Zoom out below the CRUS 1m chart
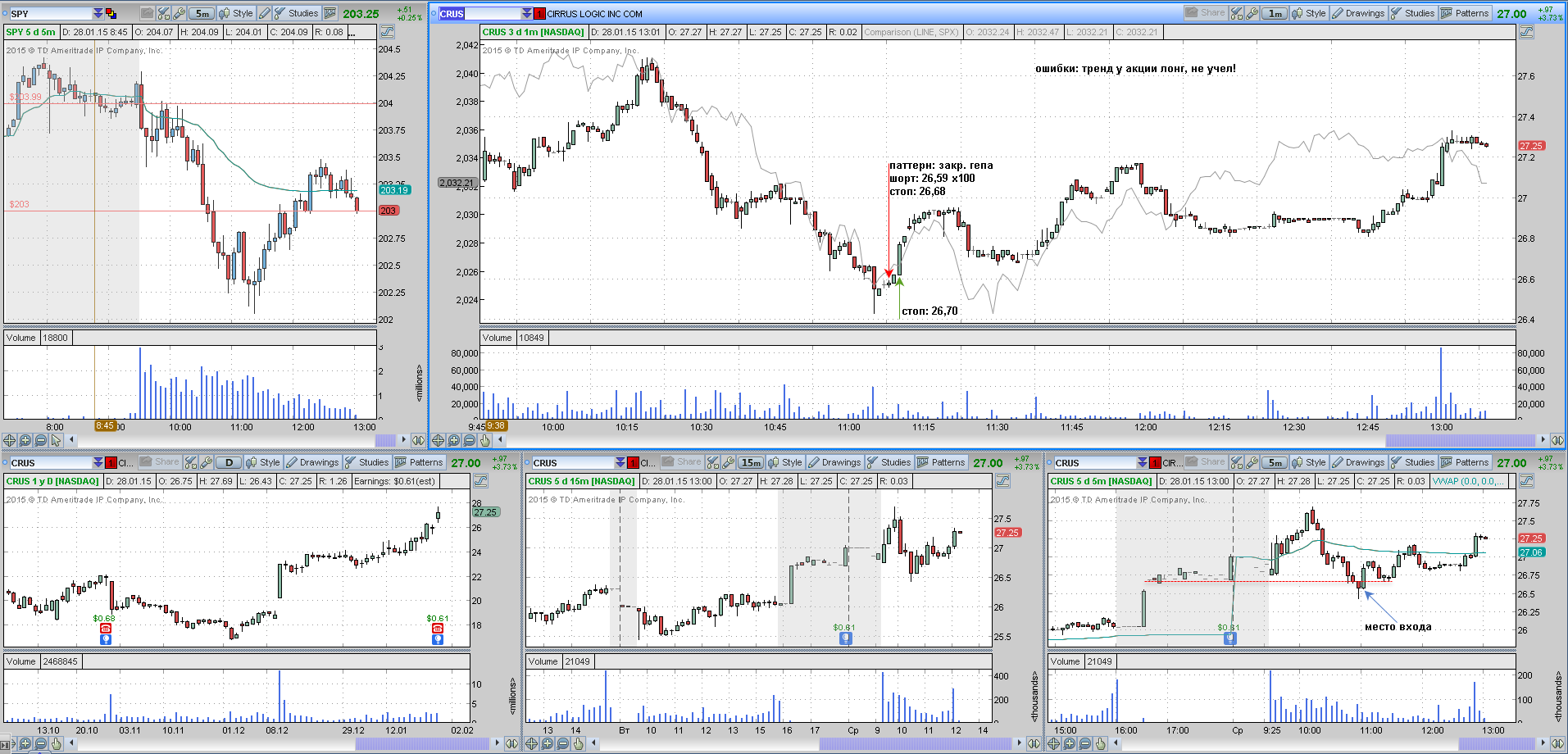The height and width of the screenshot is (754, 1568). tap(469, 440)
